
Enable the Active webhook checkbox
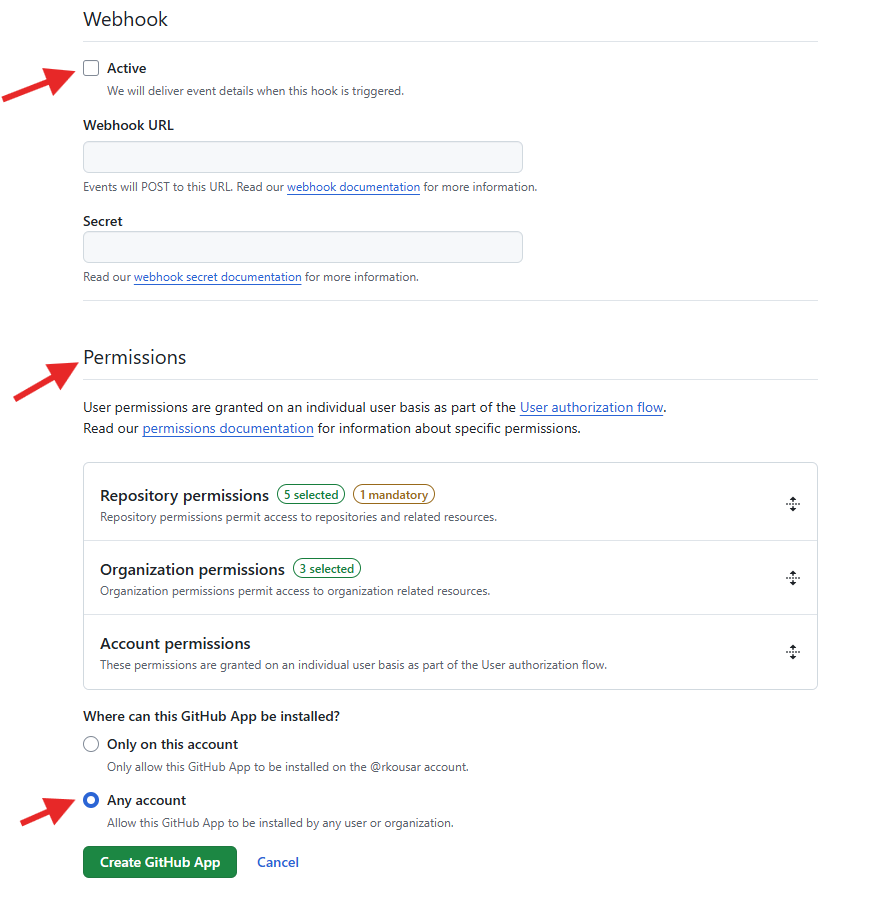coord(91,68)
